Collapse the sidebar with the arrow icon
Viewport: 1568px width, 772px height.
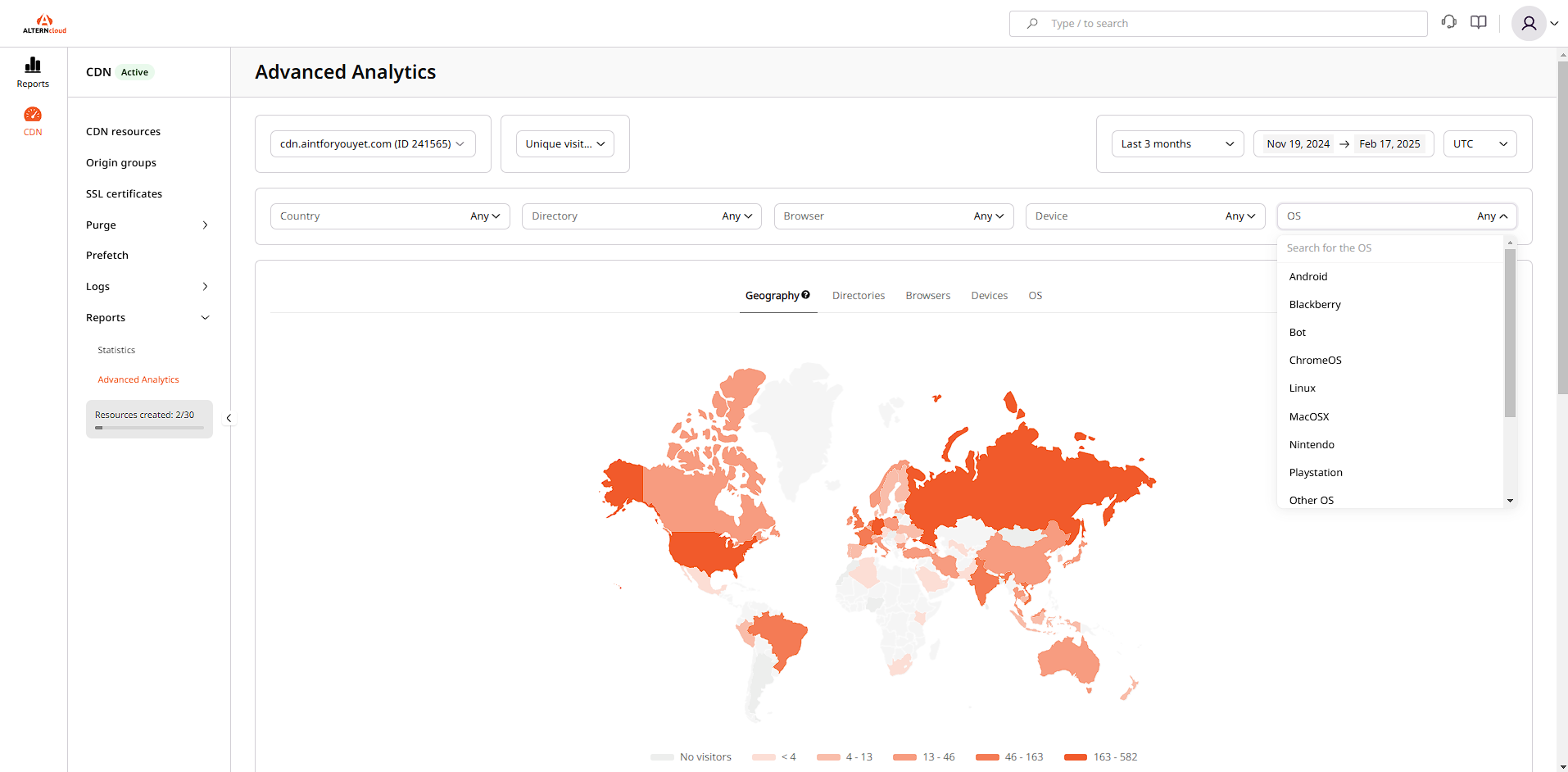click(229, 418)
